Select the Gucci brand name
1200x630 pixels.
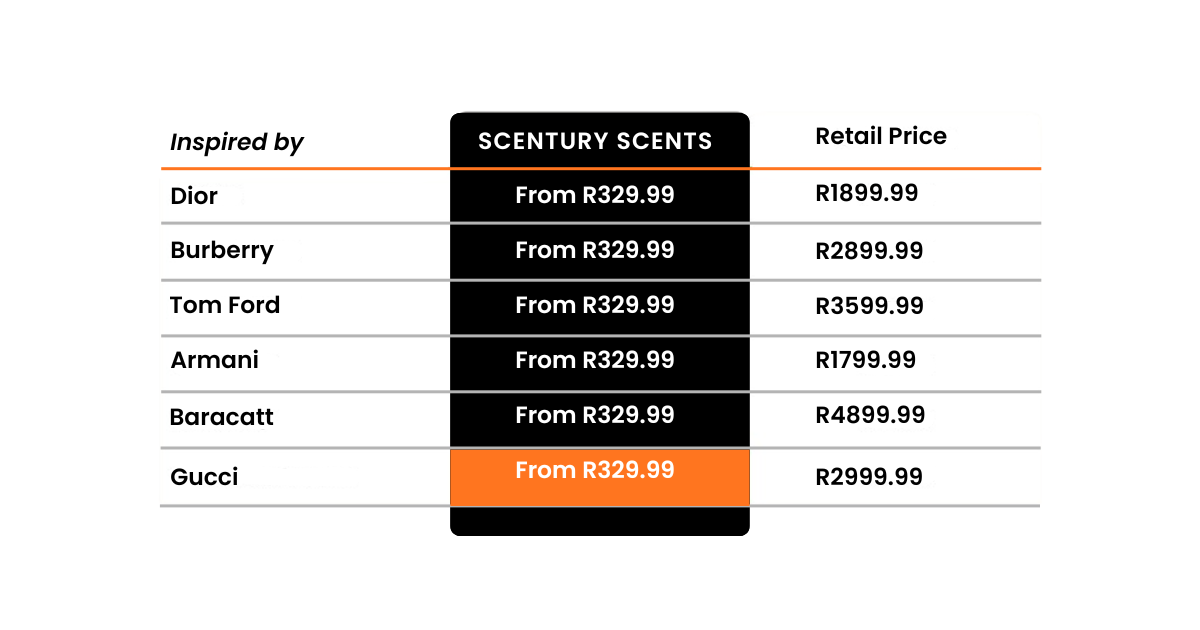point(205,476)
